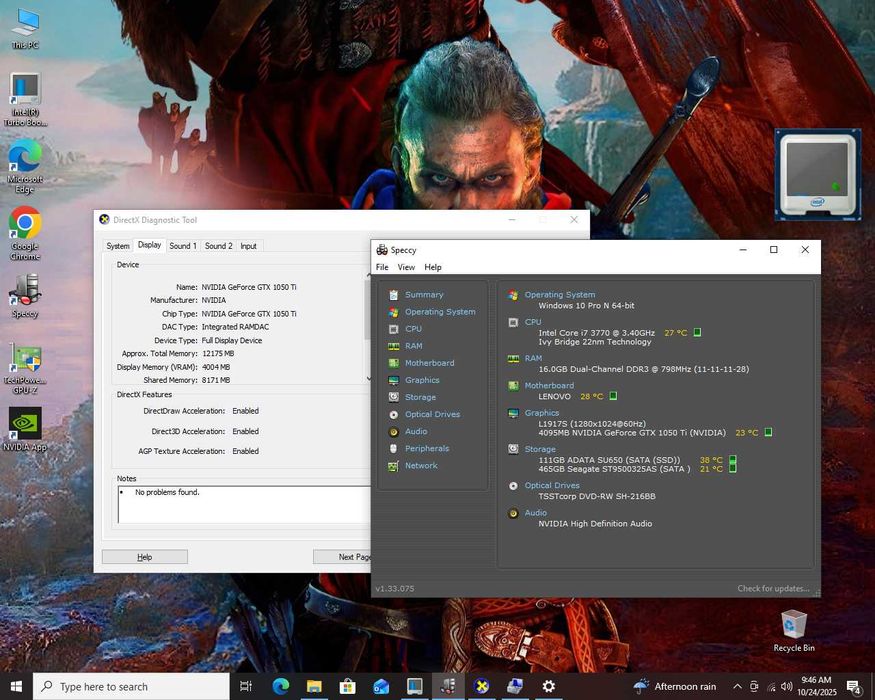Viewport: 875px width, 700px height.
Task: Click Audio heading link in Speccy summary
Action: tap(535, 513)
